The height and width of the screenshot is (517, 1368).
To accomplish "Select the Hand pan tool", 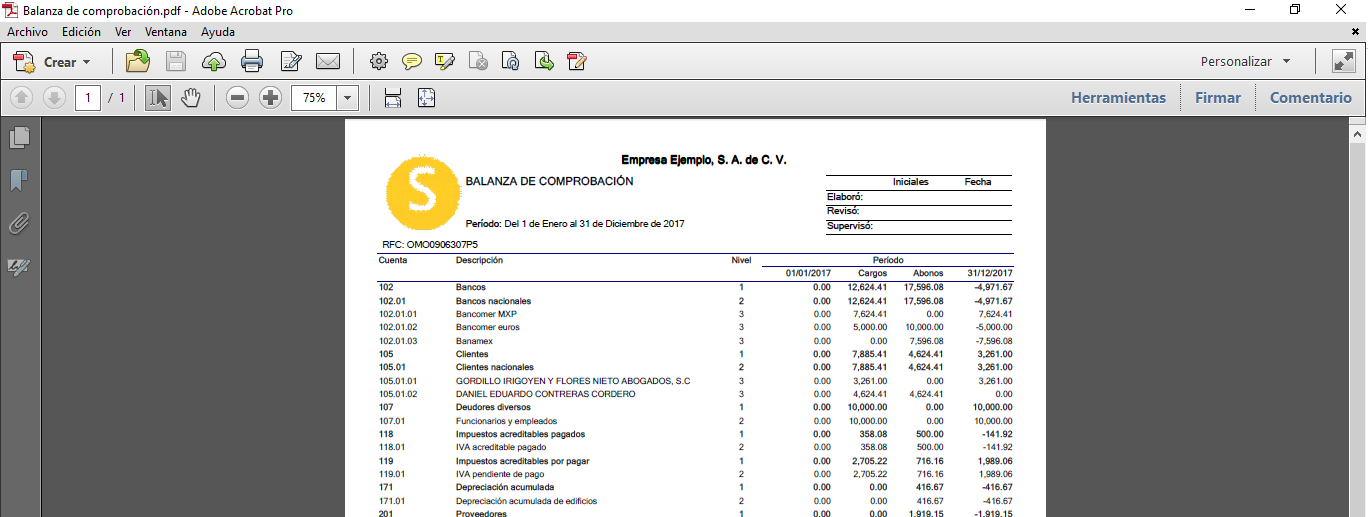I will click(191, 98).
